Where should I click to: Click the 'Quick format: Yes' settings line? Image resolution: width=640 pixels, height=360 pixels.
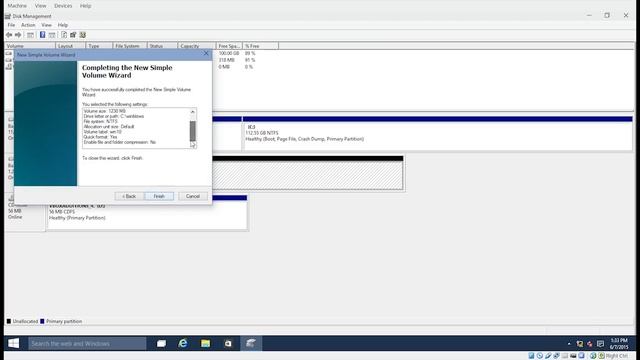100,137
